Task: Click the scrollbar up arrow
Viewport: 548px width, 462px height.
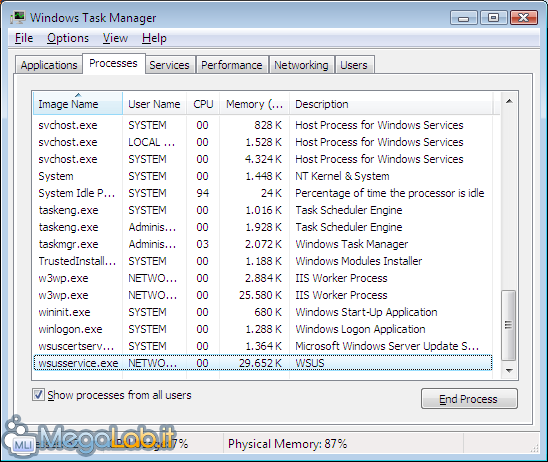Action: tap(509, 101)
